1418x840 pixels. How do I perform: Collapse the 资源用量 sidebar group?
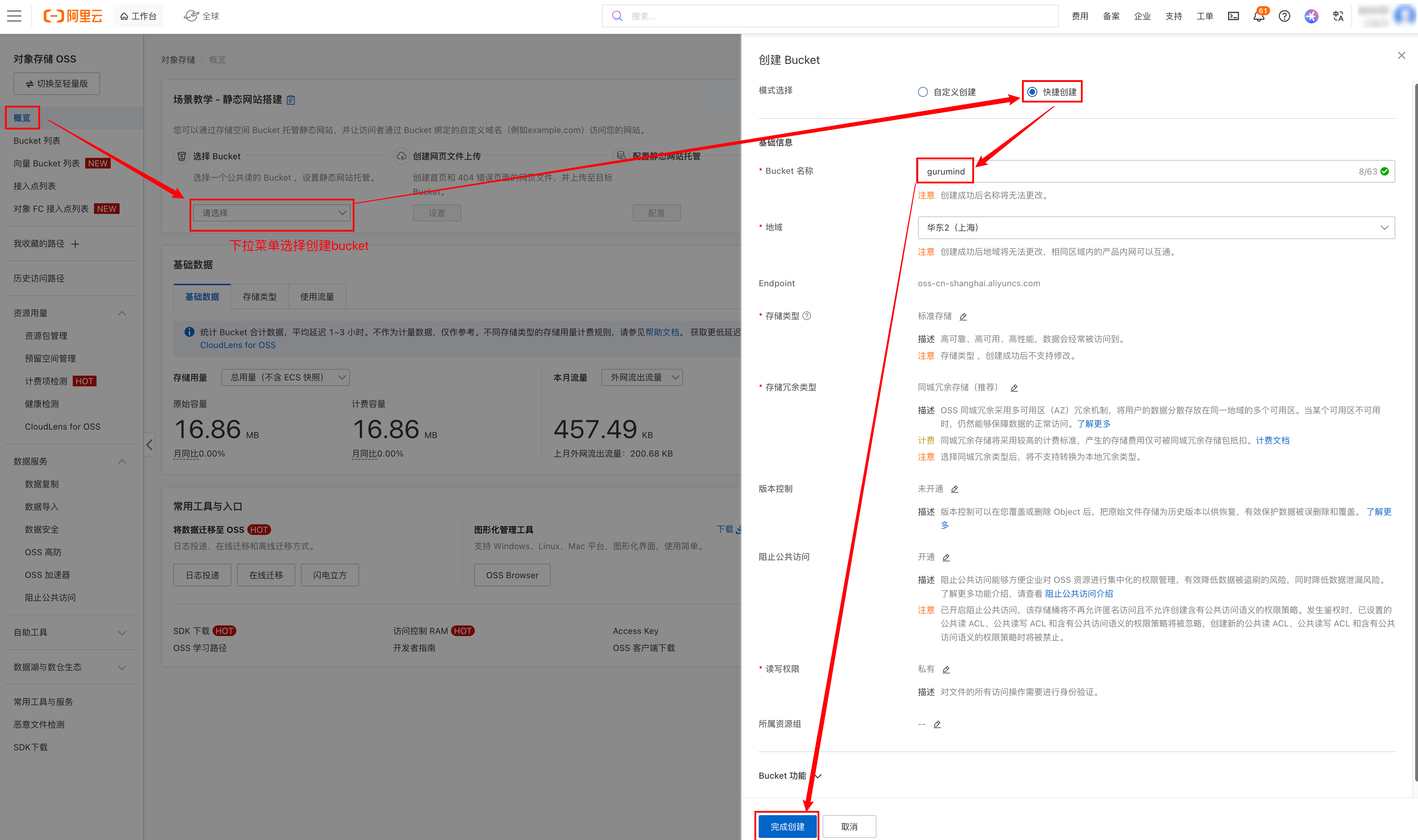click(122, 313)
